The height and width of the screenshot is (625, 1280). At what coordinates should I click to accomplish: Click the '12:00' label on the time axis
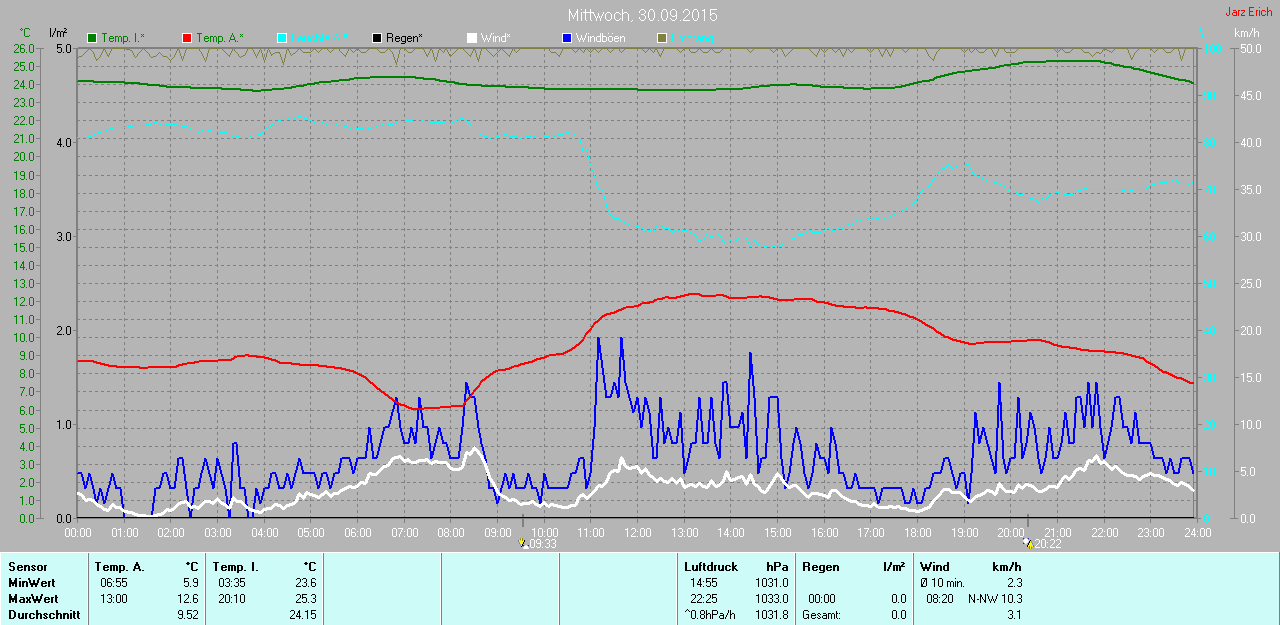tap(637, 532)
